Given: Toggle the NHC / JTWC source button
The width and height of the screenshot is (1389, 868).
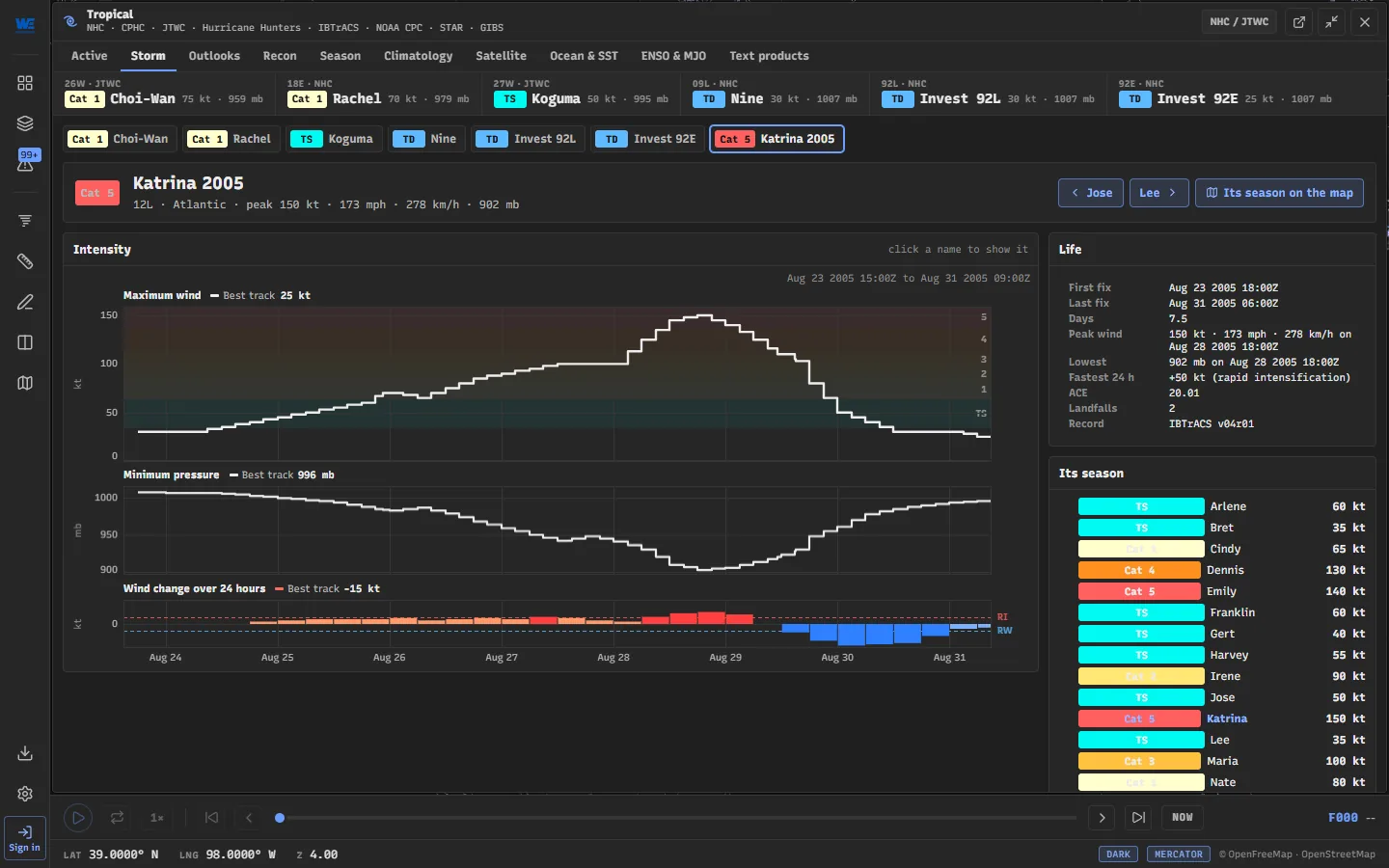Looking at the screenshot, I should point(1239,22).
